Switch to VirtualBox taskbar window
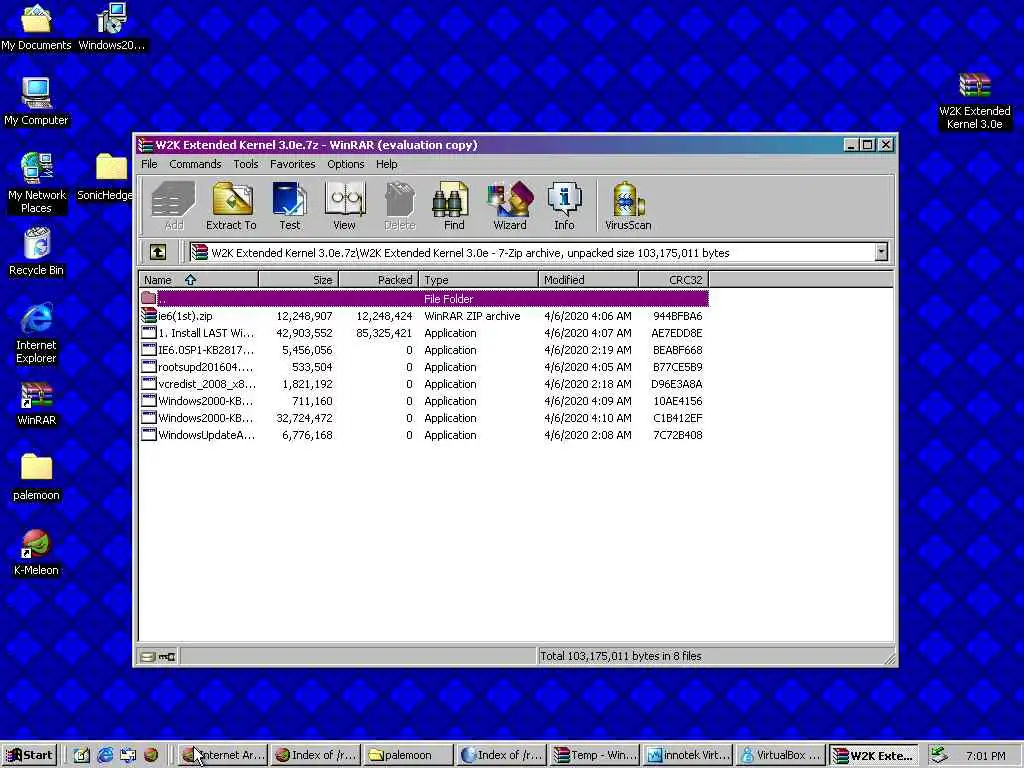This screenshot has height=768, width=1024. pyautogui.click(x=781, y=755)
